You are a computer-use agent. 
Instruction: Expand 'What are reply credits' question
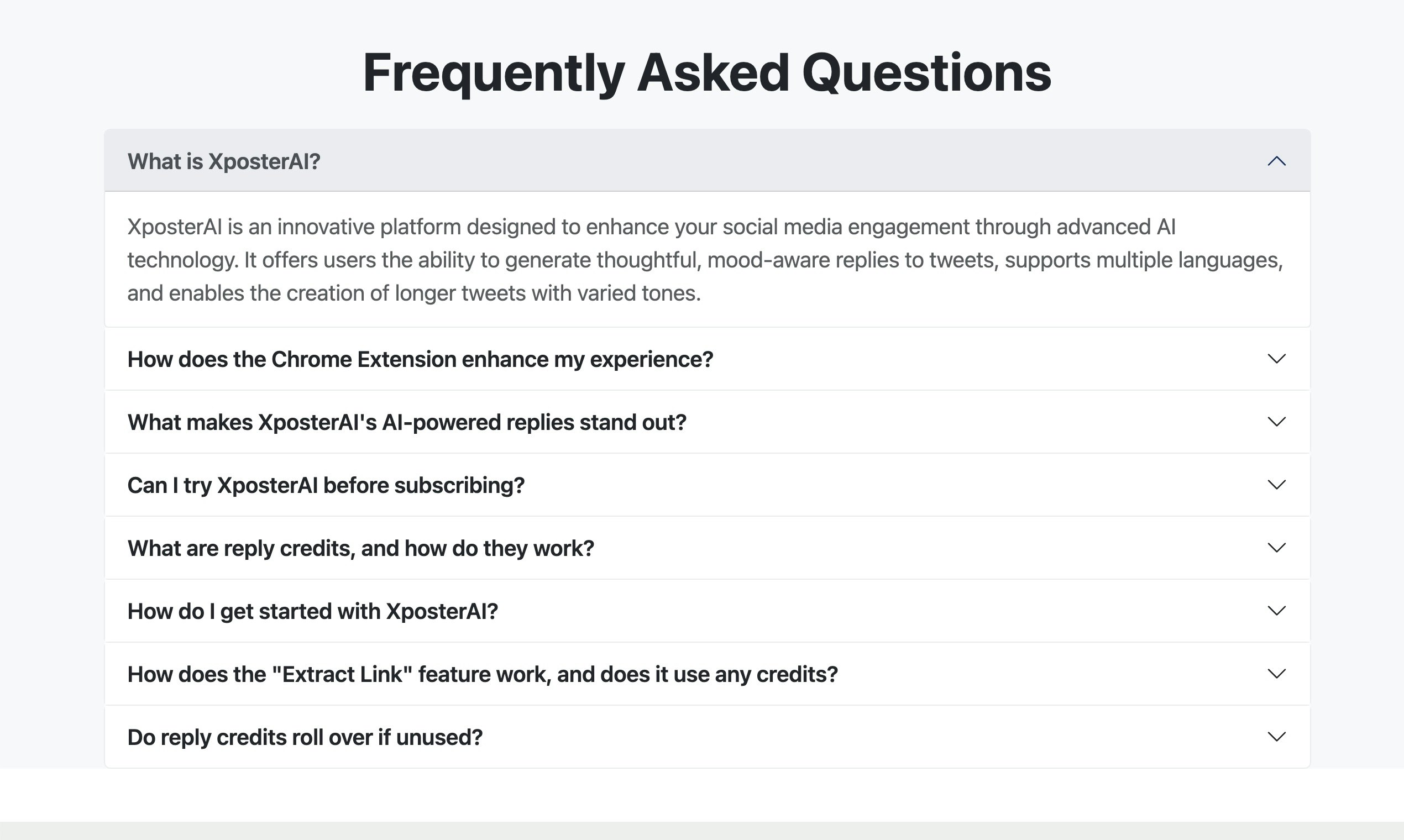[707, 547]
